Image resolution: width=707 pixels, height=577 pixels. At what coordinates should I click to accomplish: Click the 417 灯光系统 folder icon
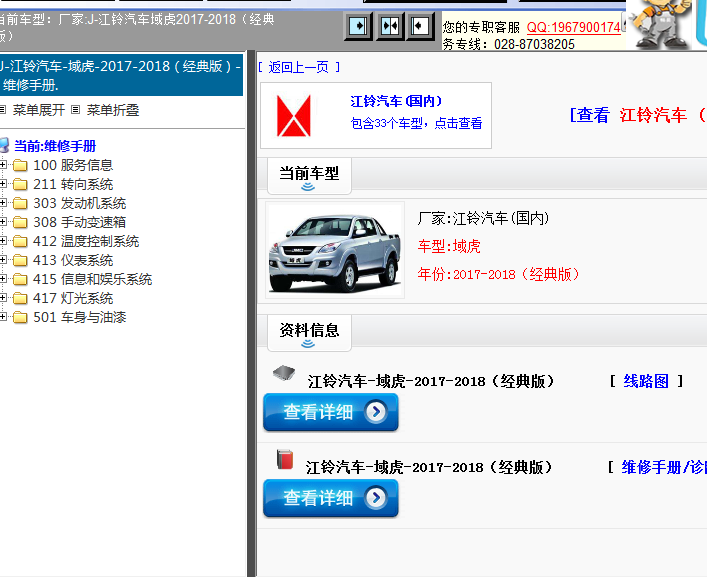[20, 298]
